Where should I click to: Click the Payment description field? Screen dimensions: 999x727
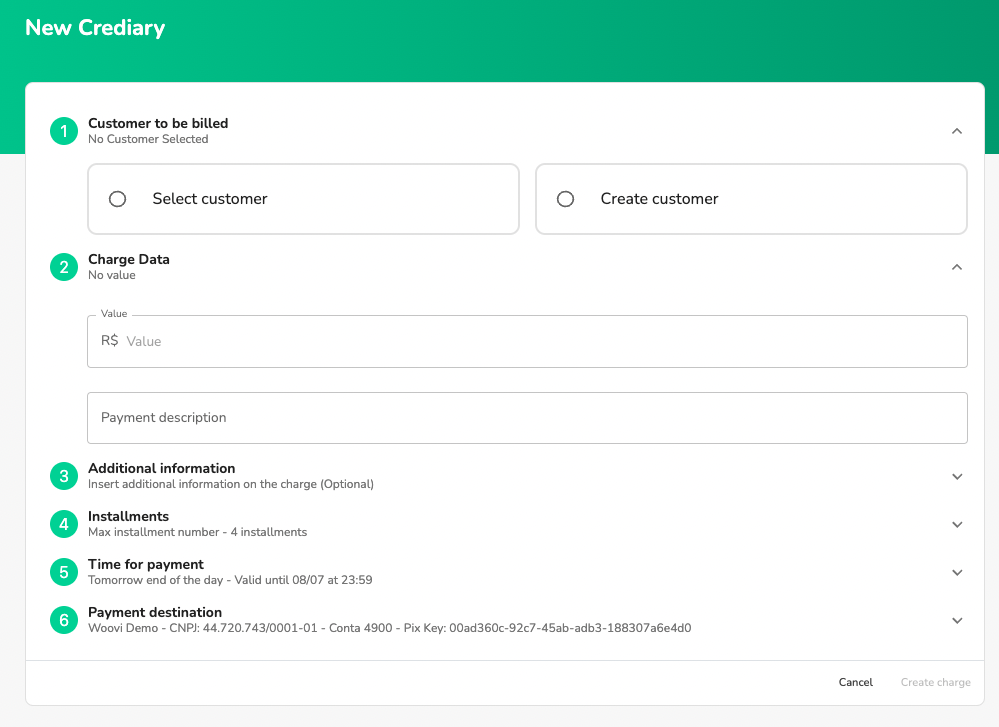[x=527, y=418]
